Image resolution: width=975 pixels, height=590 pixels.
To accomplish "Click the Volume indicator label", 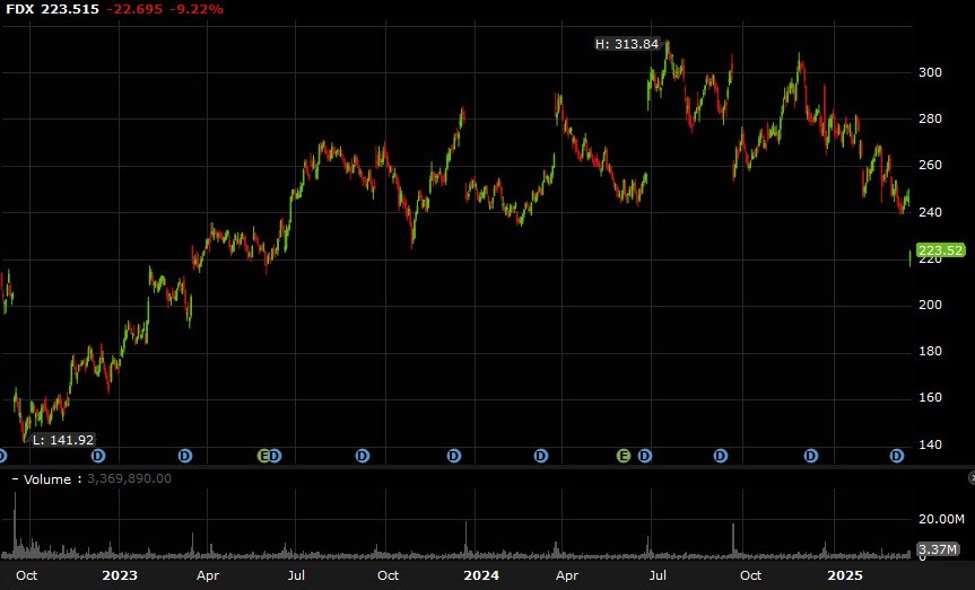I will pyautogui.click(x=47, y=480).
